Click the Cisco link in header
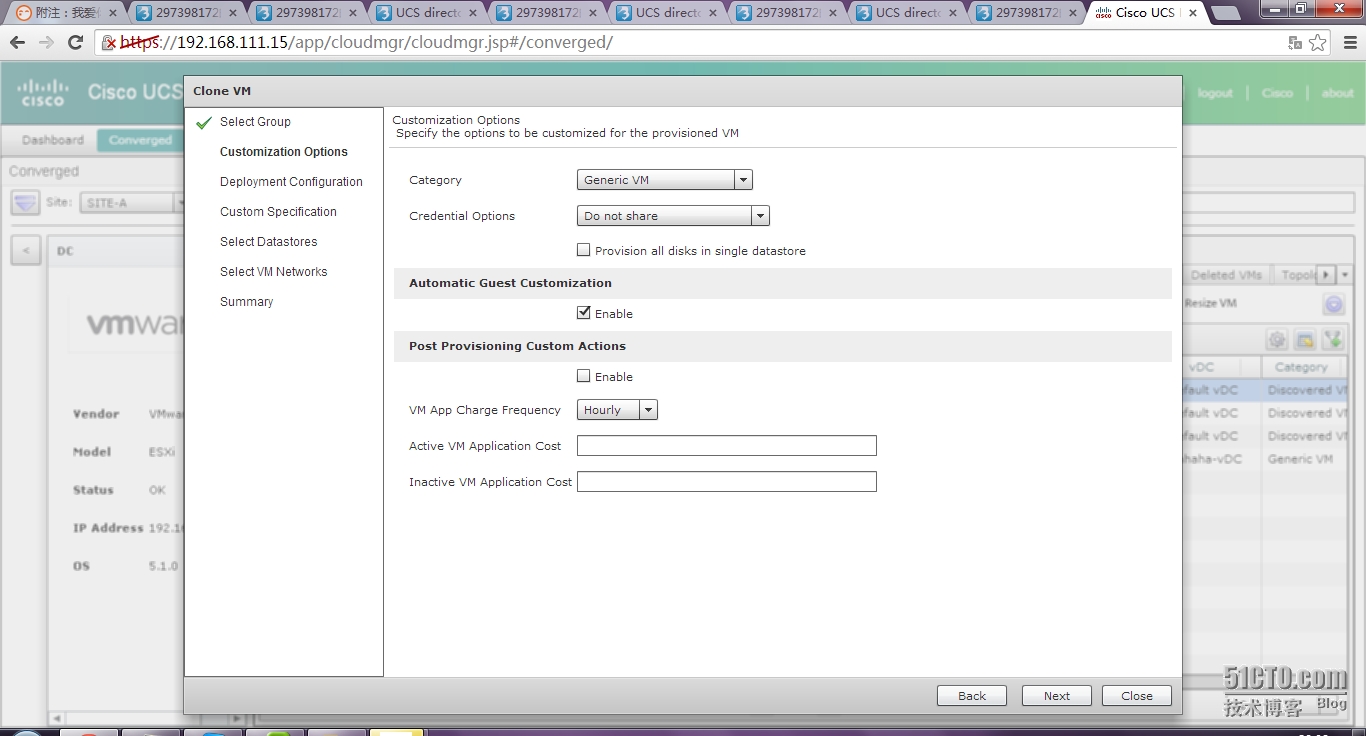Viewport: 1366px width, 736px height. (x=1277, y=93)
